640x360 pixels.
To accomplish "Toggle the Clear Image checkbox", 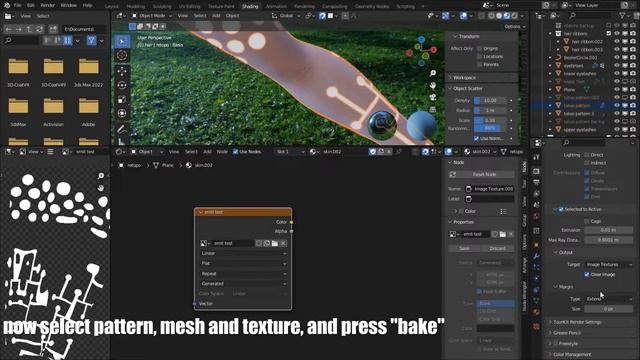I will (x=587, y=275).
